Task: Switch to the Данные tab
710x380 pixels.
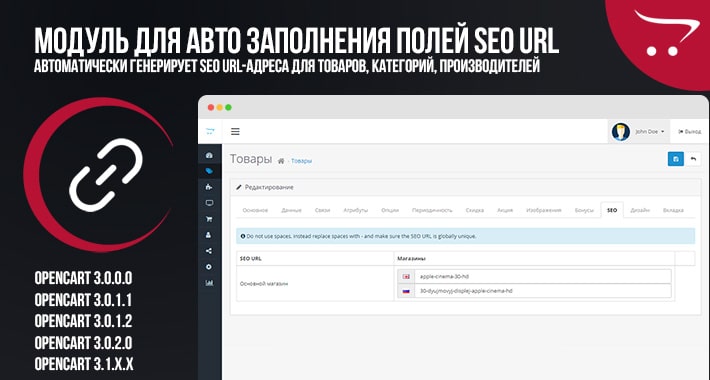Action: tap(291, 210)
